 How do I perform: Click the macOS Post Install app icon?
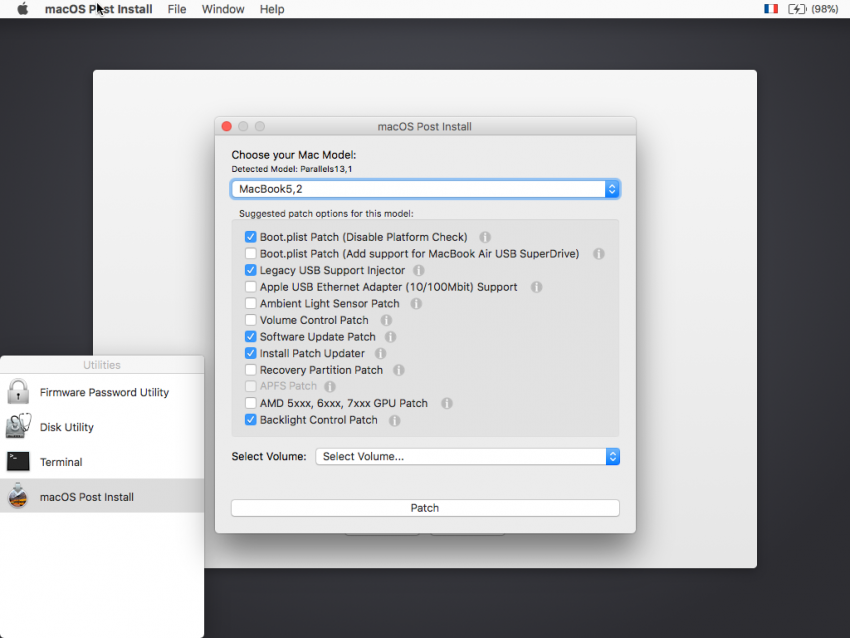tap(18, 496)
